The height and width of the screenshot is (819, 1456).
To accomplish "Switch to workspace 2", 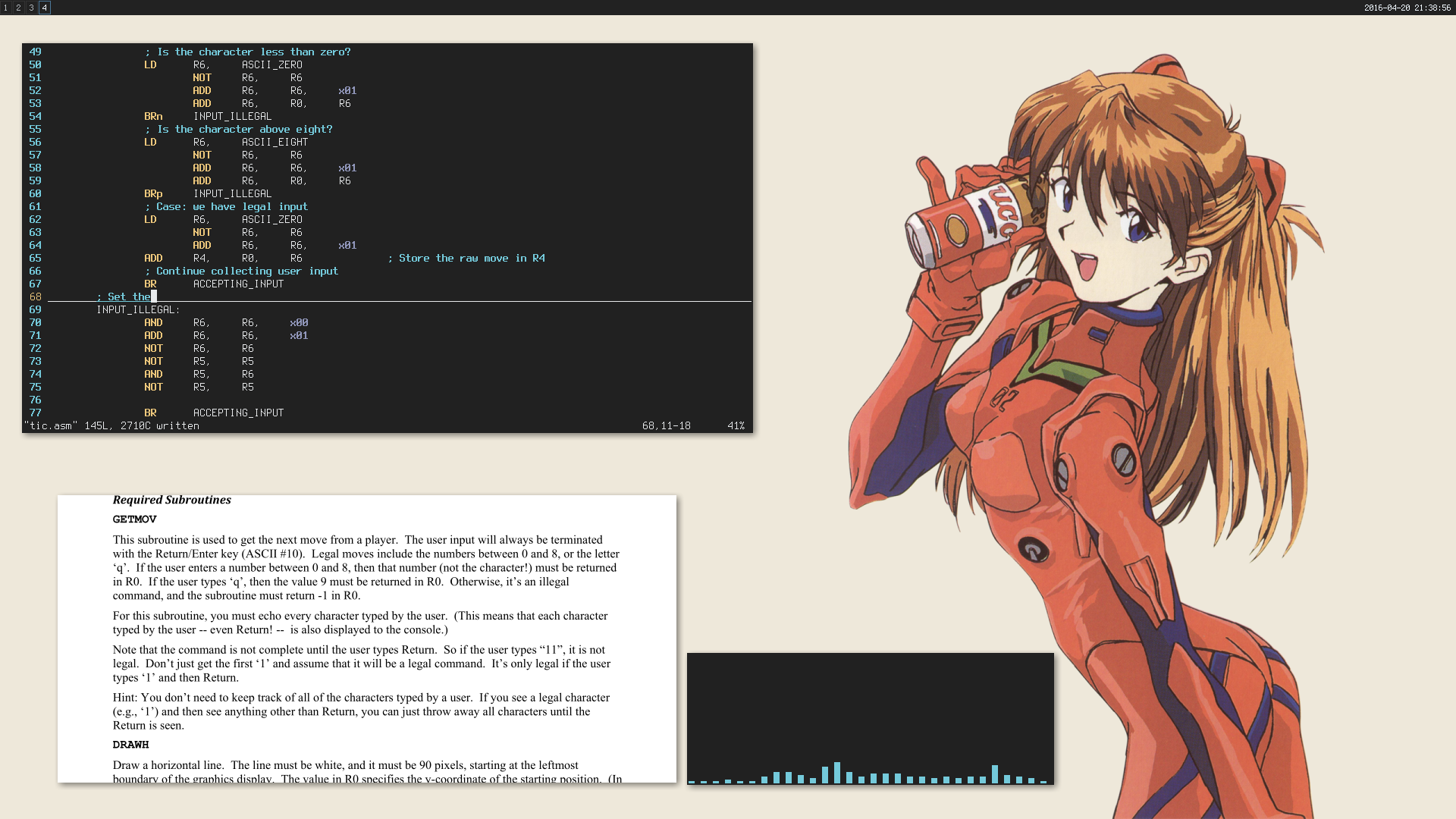I will coord(18,8).
